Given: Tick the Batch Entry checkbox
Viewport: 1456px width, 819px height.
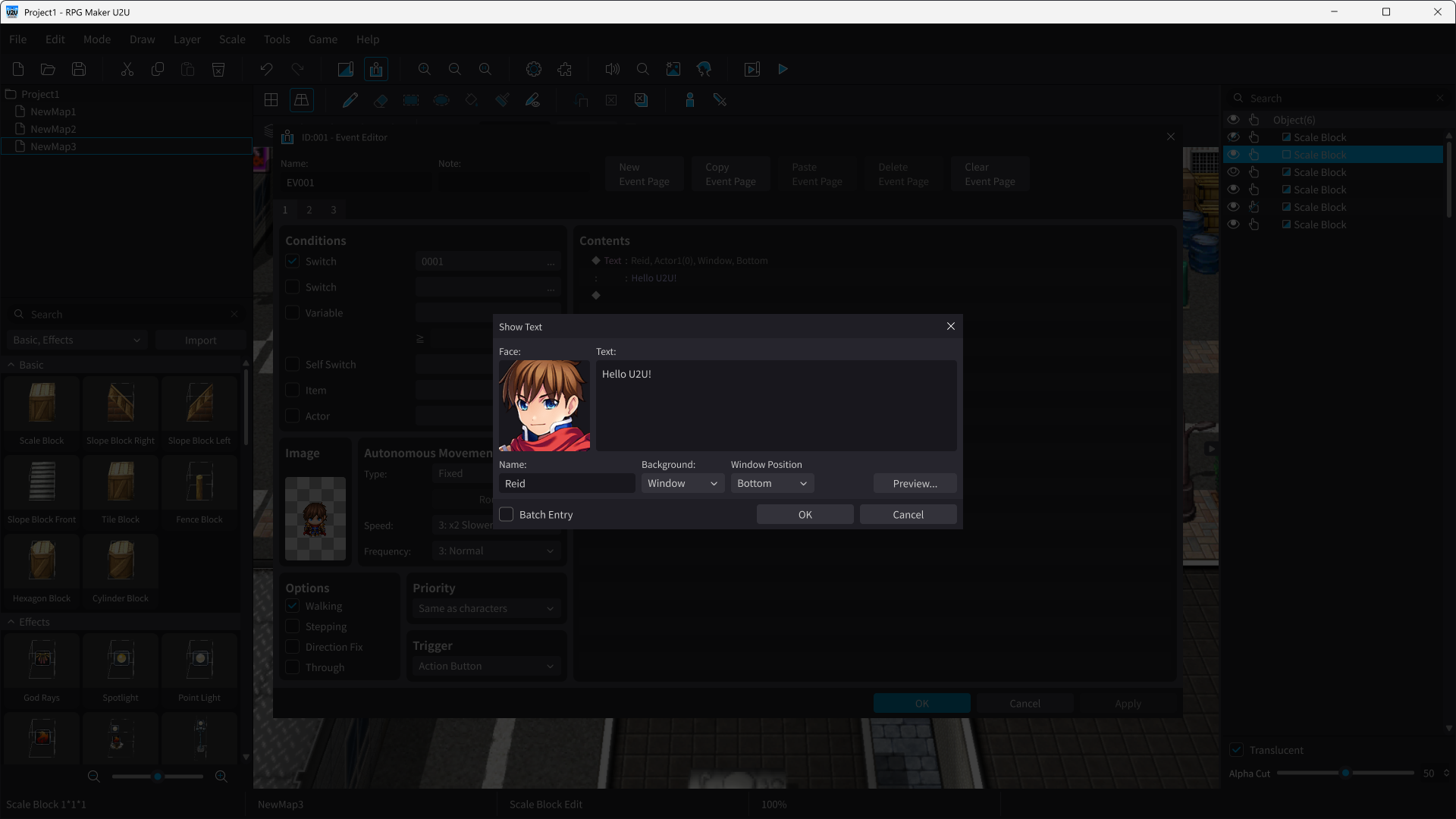Looking at the screenshot, I should (x=507, y=514).
